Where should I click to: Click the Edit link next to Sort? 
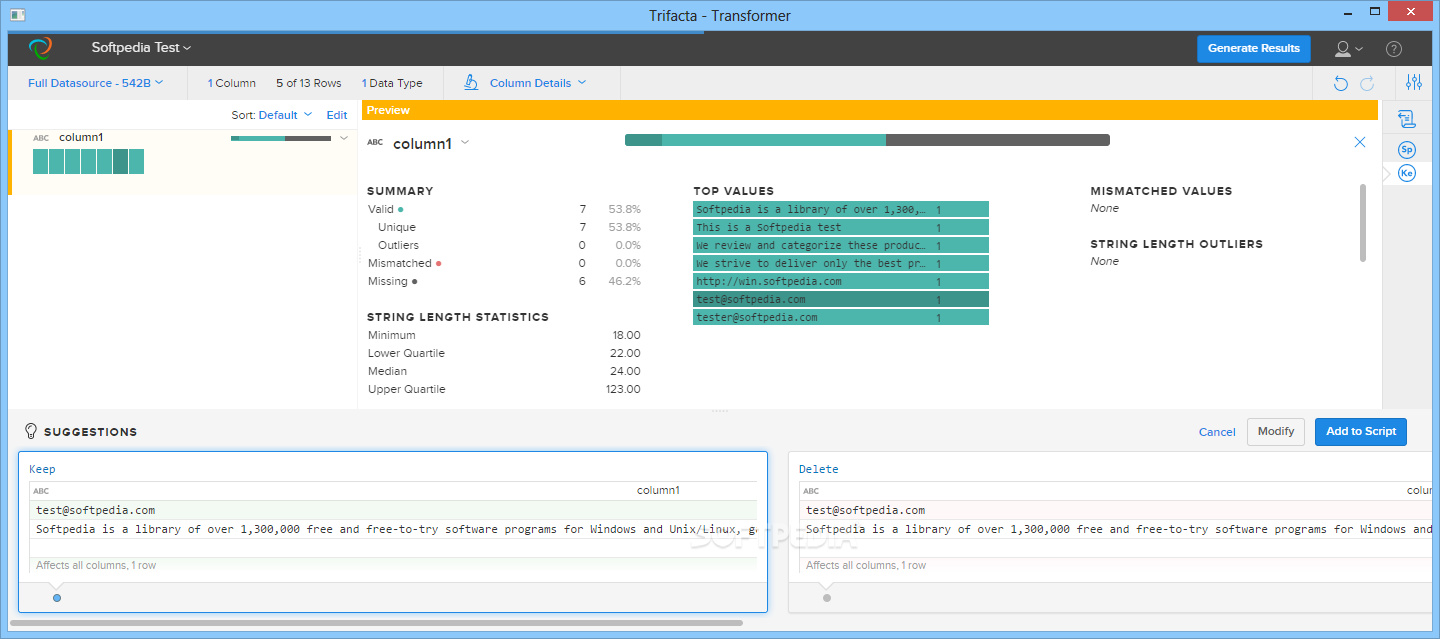[x=337, y=115]
